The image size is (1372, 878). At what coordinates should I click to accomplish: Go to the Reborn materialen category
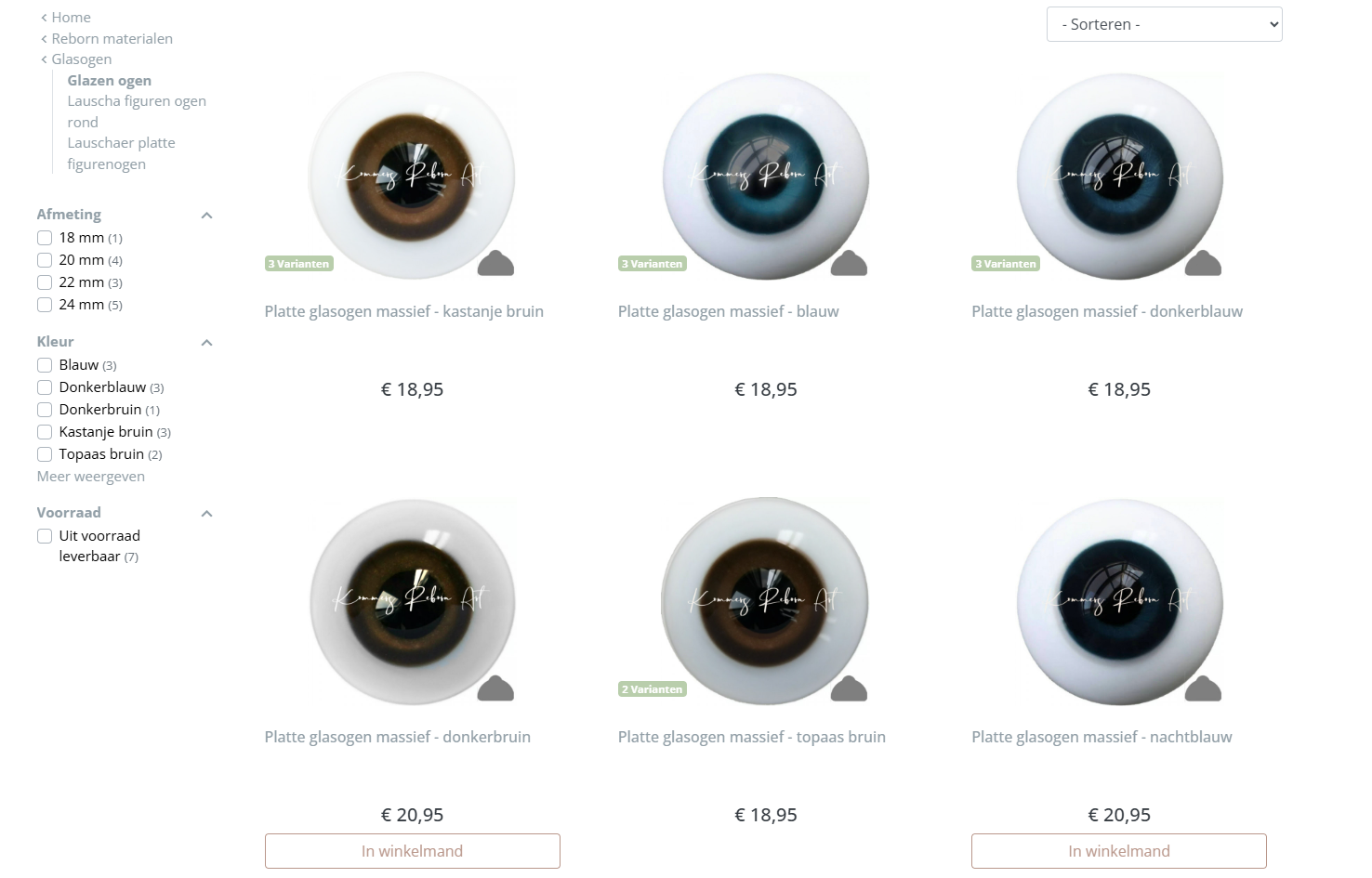coord(112,38)
